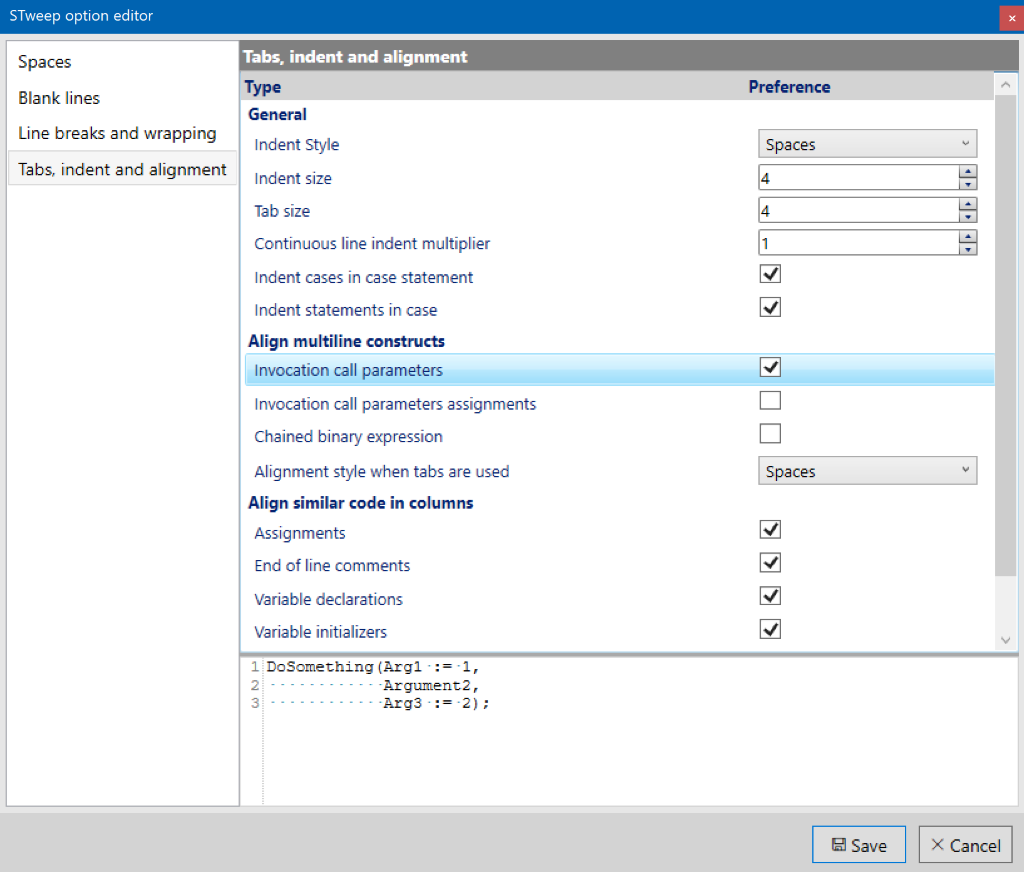Screen dimensions: 1024x872
Task: Disable End of line comments alignment
Action: (770, 563)
